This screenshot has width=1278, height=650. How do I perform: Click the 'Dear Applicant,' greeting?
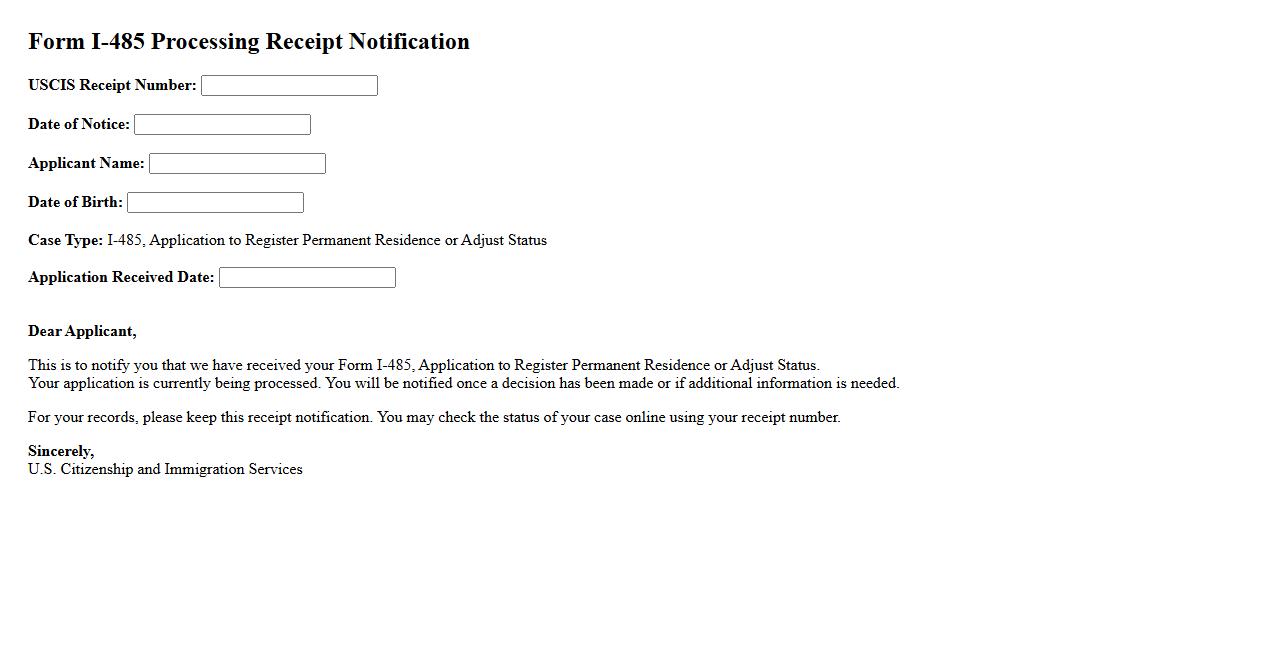click(x=82, y=332)
